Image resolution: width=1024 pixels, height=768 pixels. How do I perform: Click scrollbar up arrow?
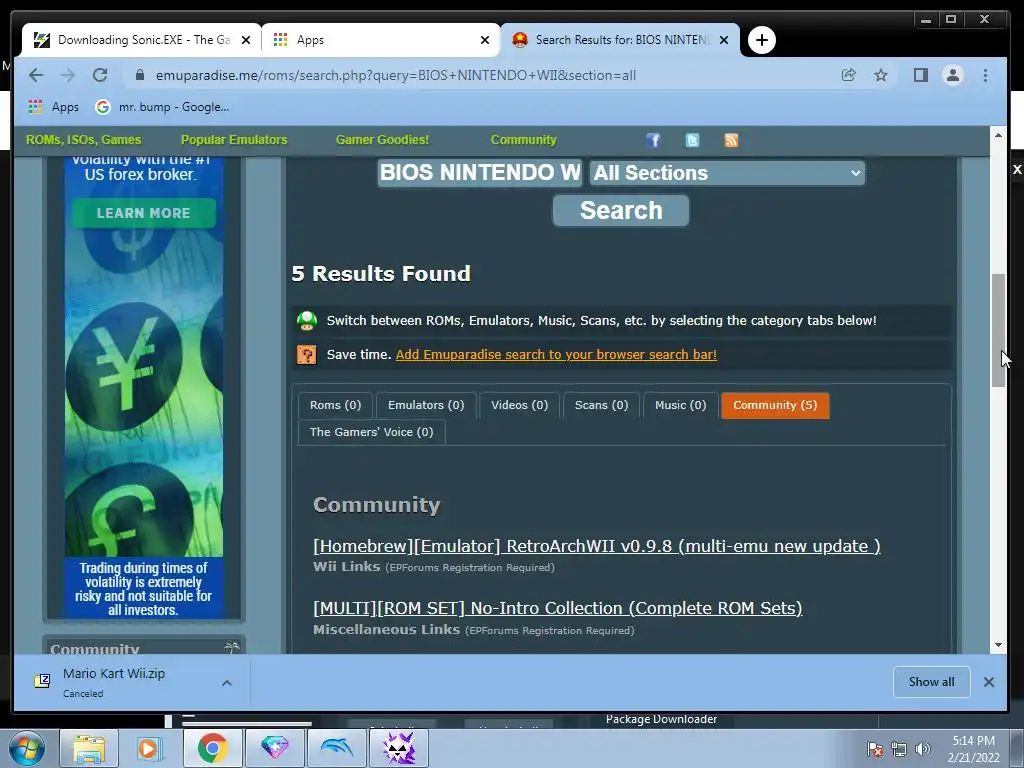point(998,135)
